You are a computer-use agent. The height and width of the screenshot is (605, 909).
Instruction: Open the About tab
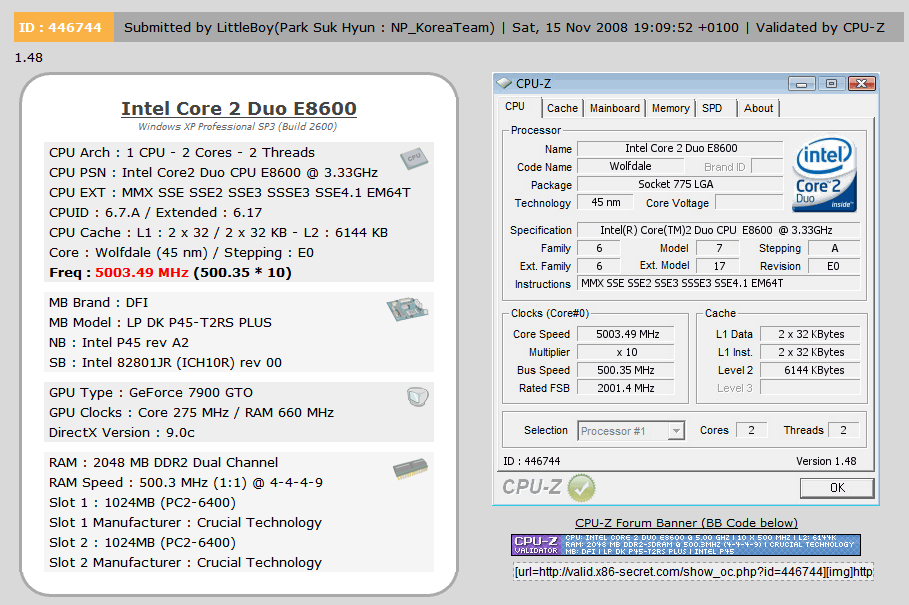[758, 108]
